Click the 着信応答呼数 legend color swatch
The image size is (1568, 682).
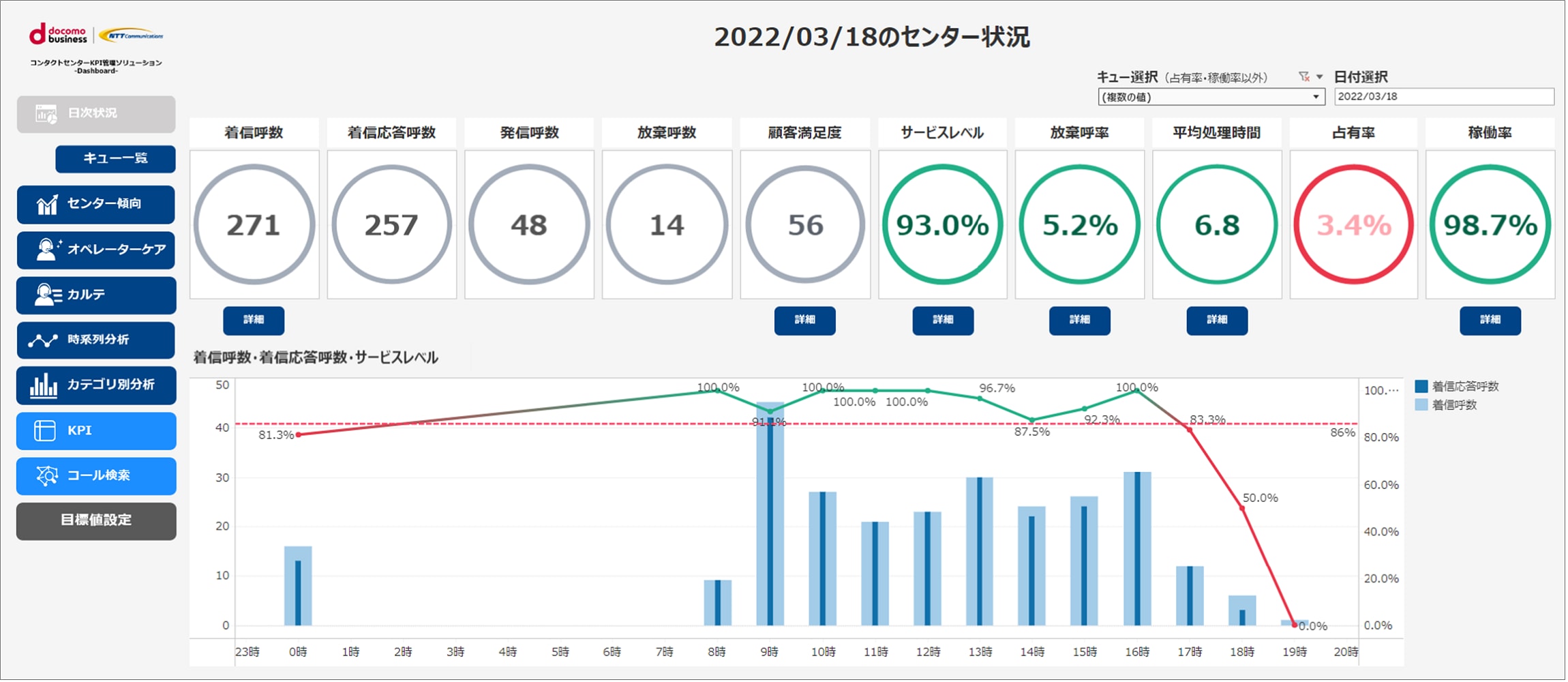[x=1421, y=387]
